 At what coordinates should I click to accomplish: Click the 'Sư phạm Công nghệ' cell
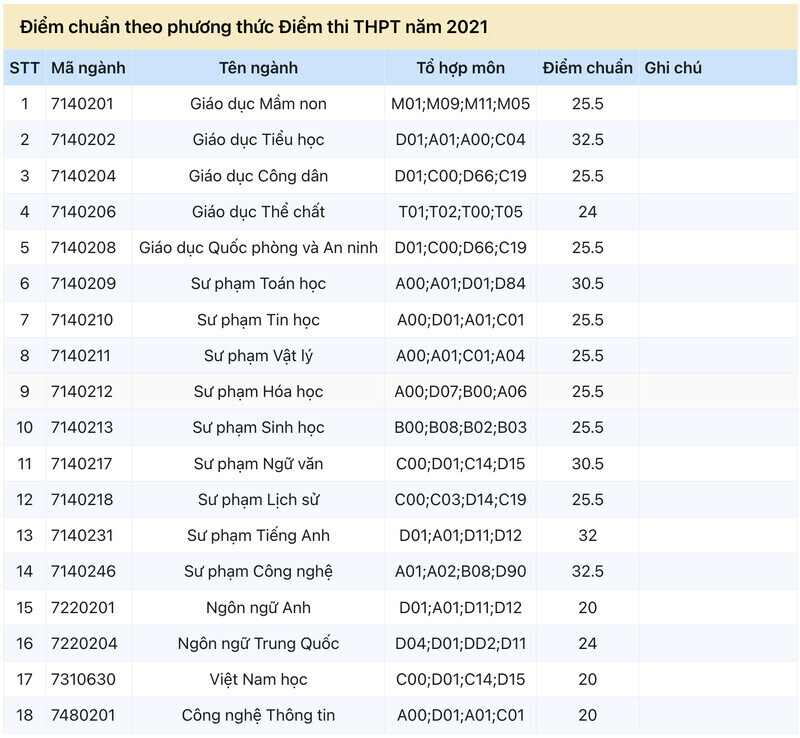click(x=258, y=571)
